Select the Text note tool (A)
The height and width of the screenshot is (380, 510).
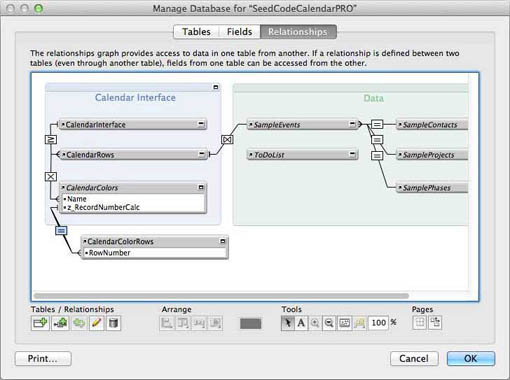coord(301,323)
